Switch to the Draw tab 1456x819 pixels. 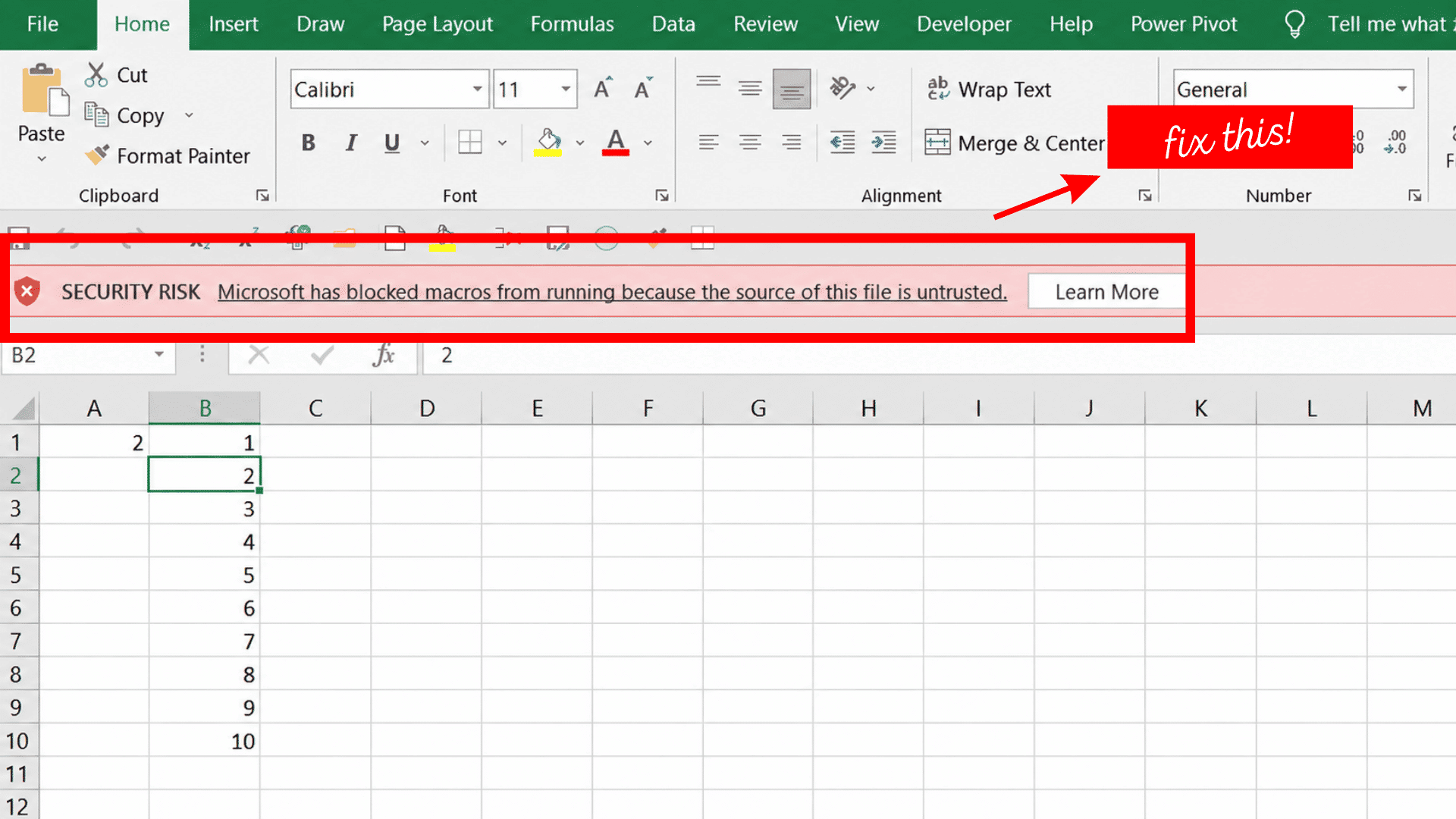[320, 24]
